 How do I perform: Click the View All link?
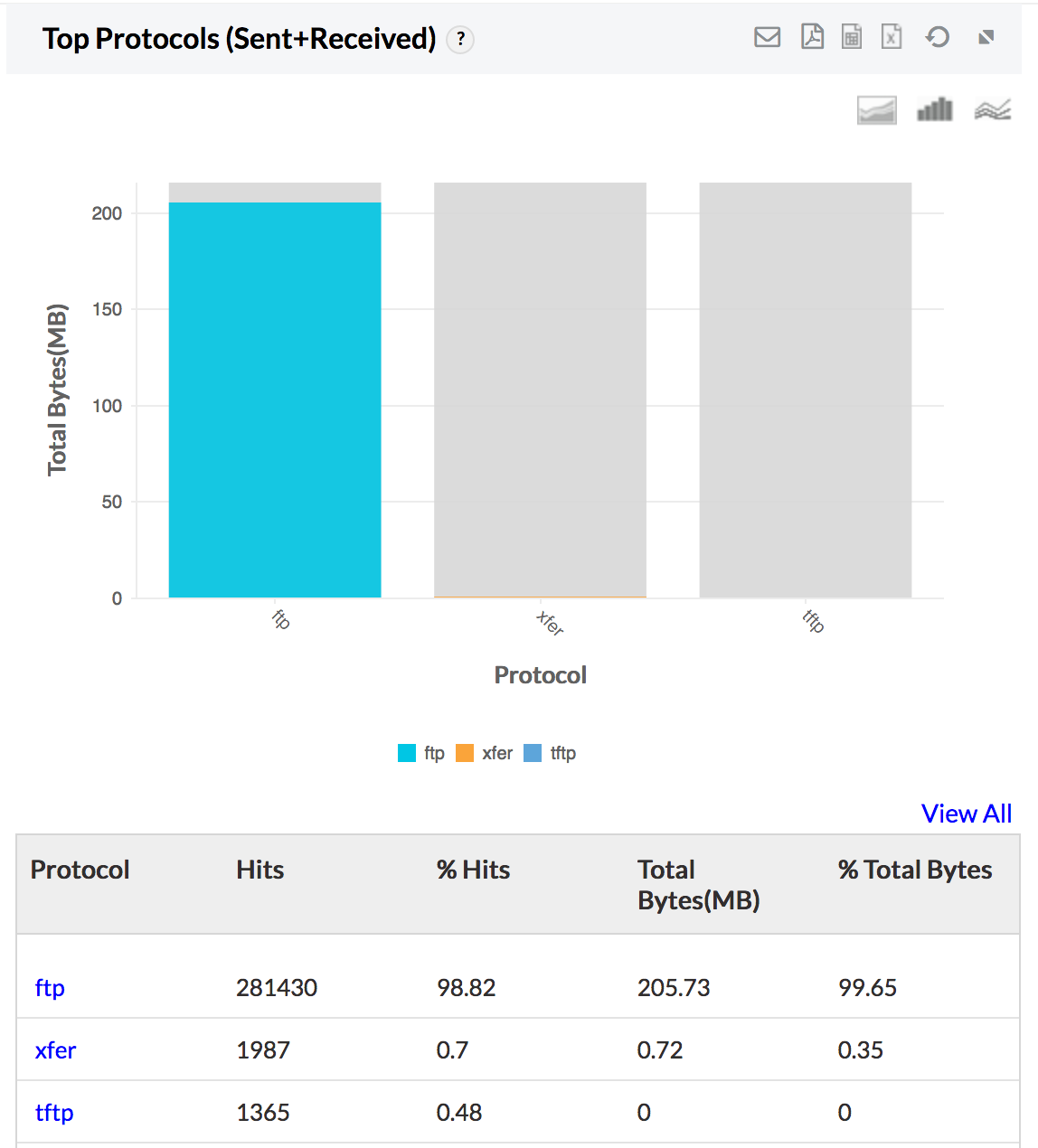966,814
